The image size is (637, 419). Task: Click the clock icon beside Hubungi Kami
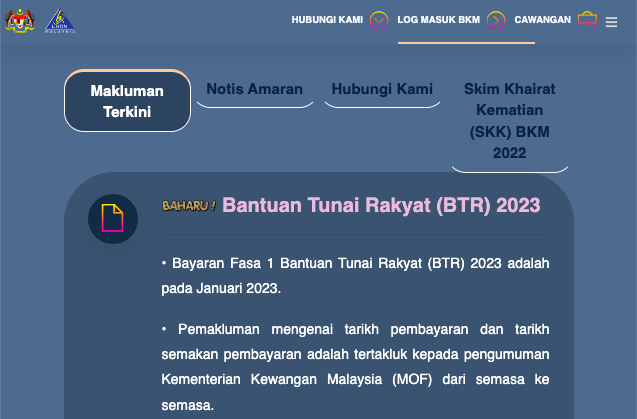[x=379, y=20]
